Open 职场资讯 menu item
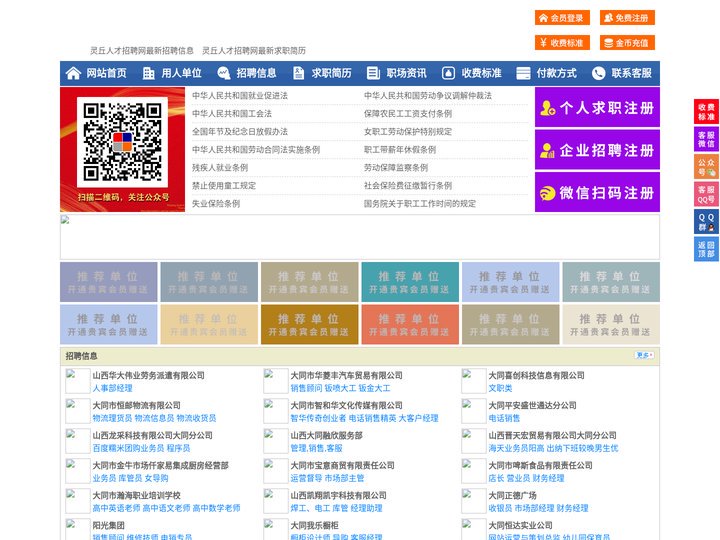 [406, 73]
